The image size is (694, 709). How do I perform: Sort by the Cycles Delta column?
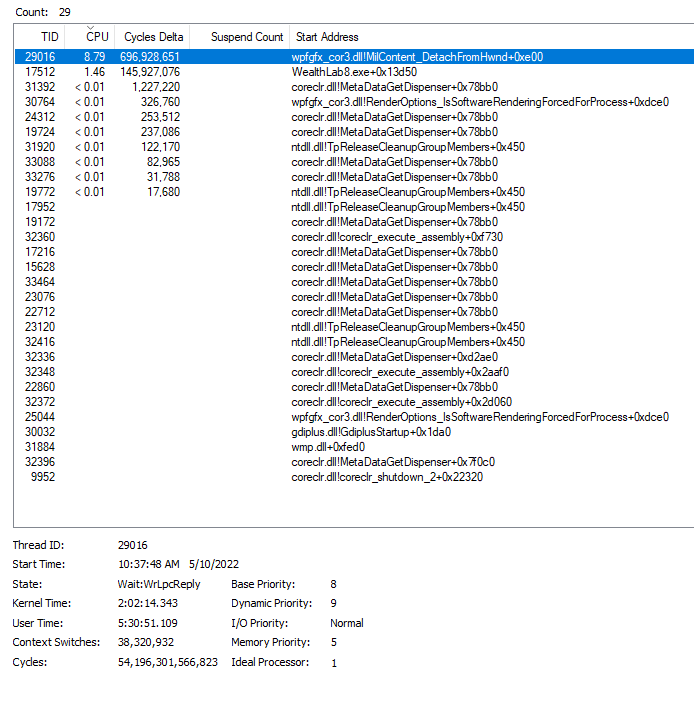pos(153,37)
